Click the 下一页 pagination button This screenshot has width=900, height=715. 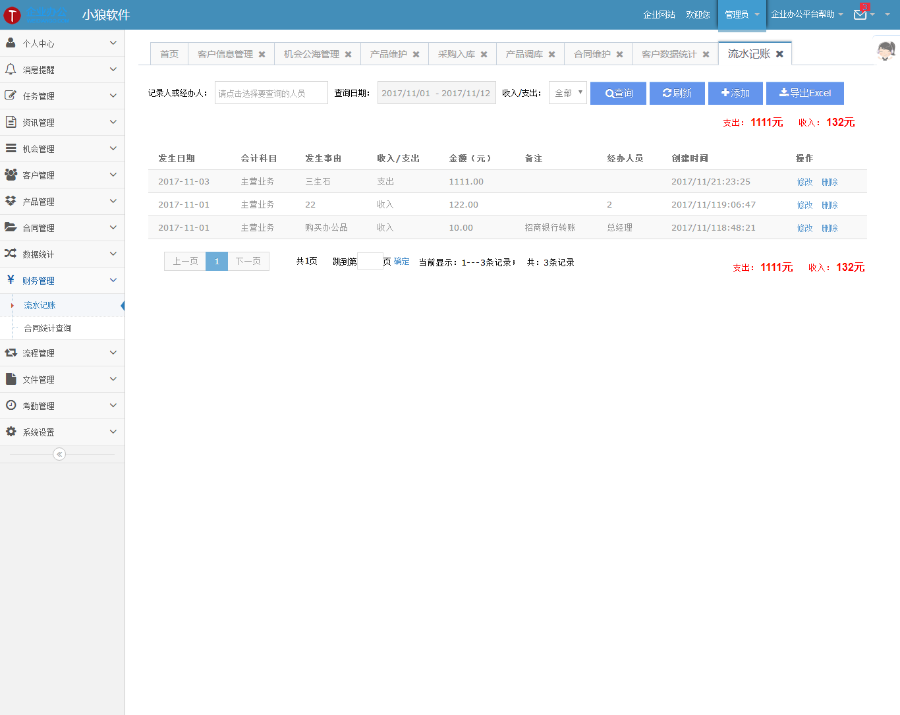[x=249, y=261]
